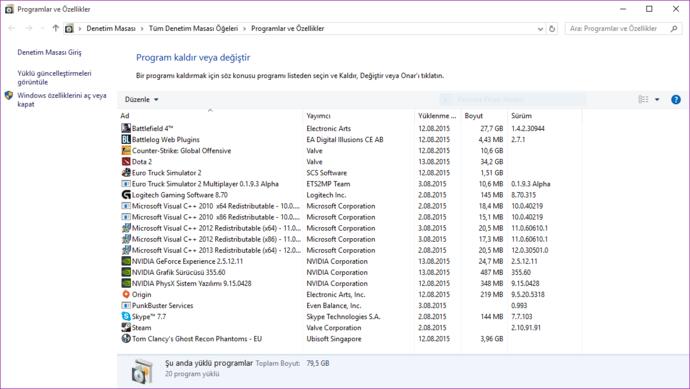
Task: Click Tom Clancy's Ghost Recon Phantoms icon
Action: click(126, 338)
